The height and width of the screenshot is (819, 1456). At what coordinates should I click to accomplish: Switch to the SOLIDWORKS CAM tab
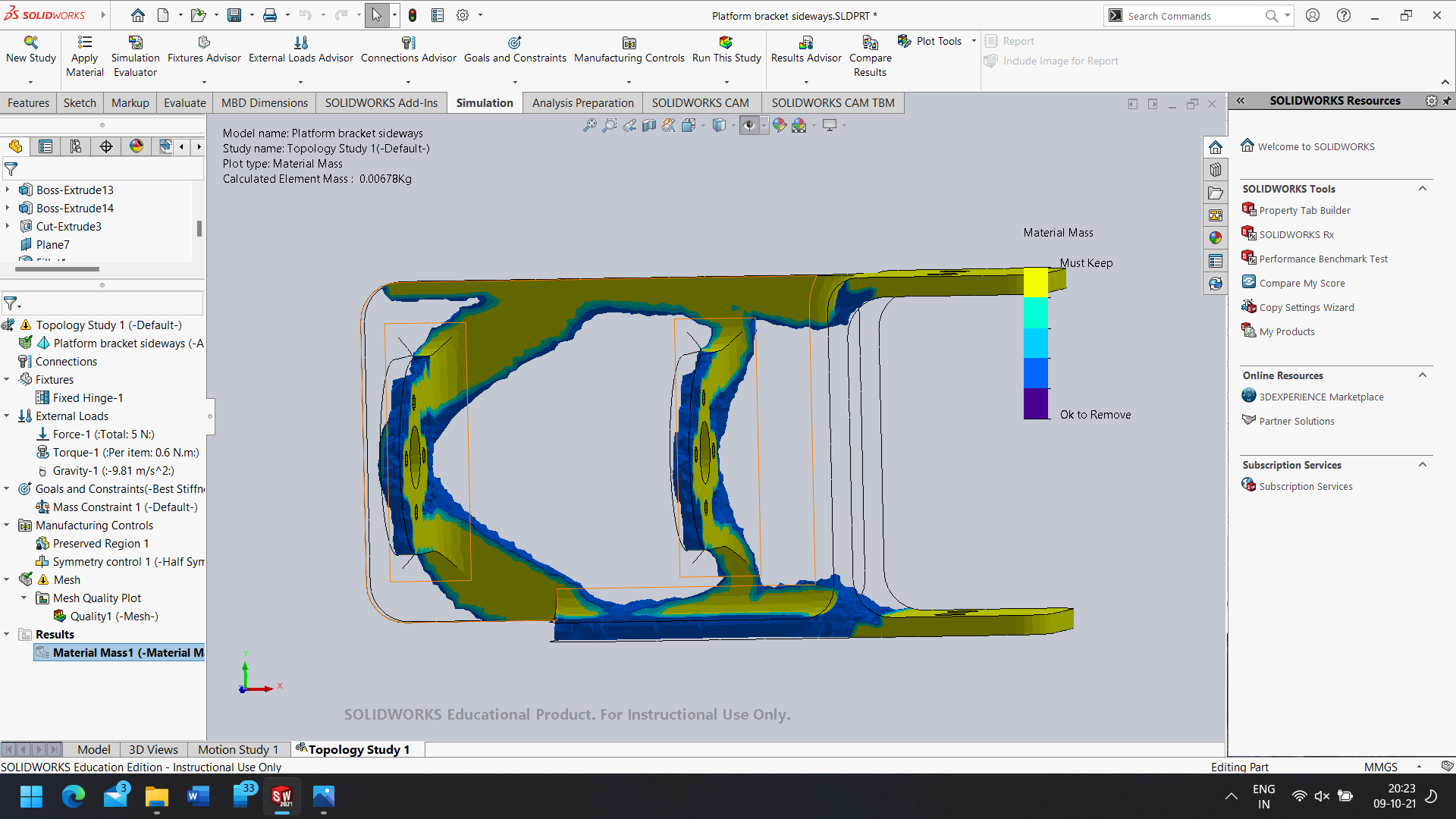pos(700,103)
